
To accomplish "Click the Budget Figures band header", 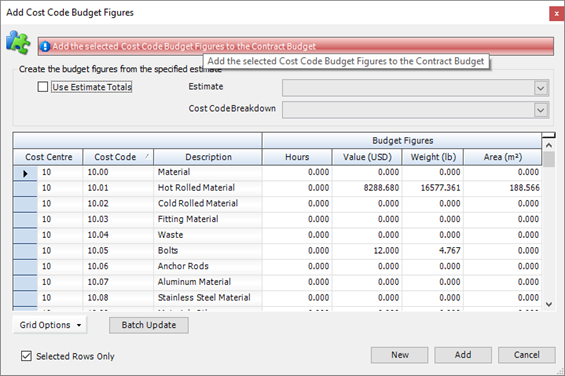I will click(x=402, y=141).
